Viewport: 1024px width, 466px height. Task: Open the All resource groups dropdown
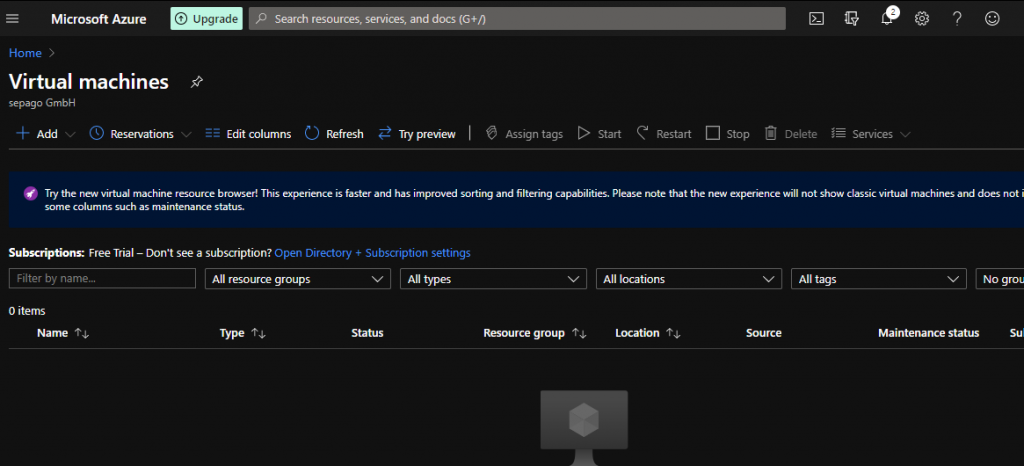pos(298,279)
